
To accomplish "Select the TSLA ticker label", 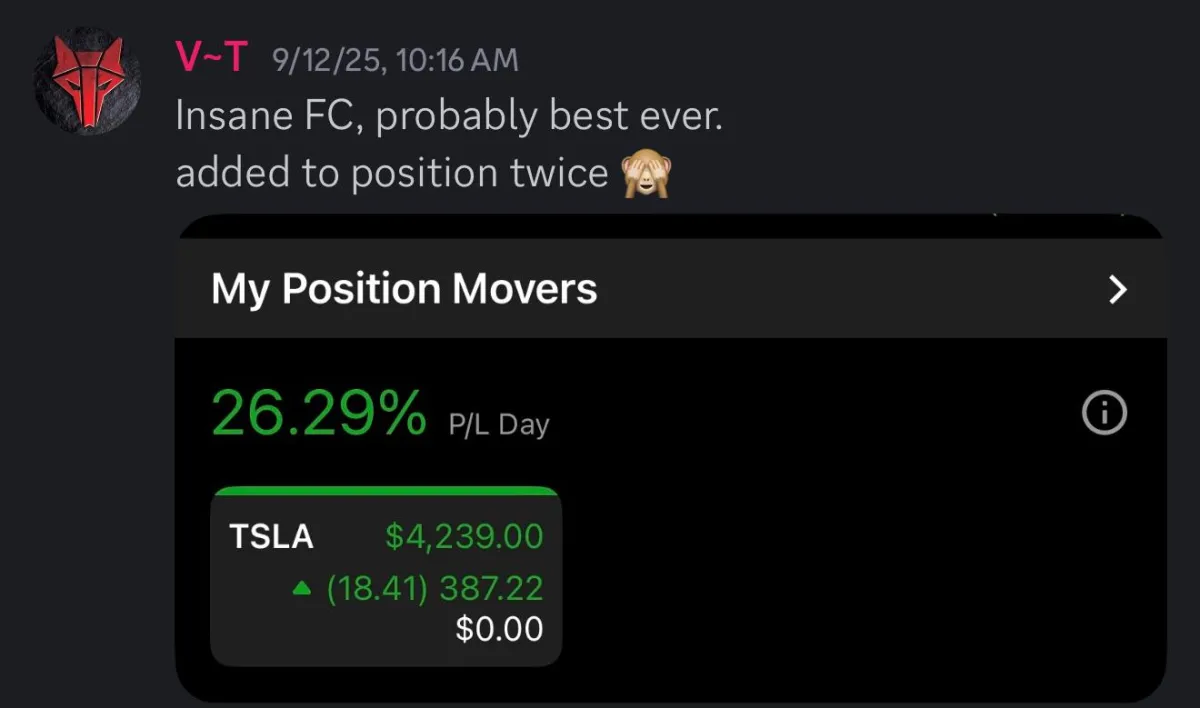I will pos(271,537).
